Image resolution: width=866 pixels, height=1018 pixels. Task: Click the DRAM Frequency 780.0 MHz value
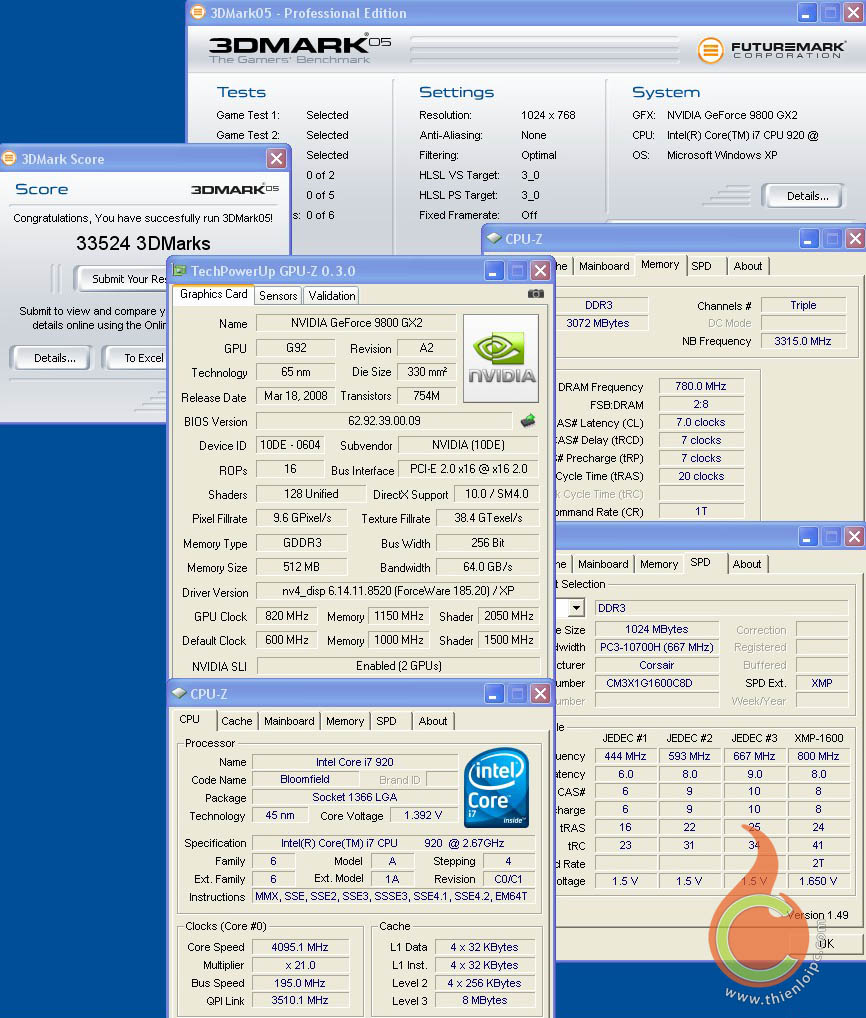coord(700,386)
